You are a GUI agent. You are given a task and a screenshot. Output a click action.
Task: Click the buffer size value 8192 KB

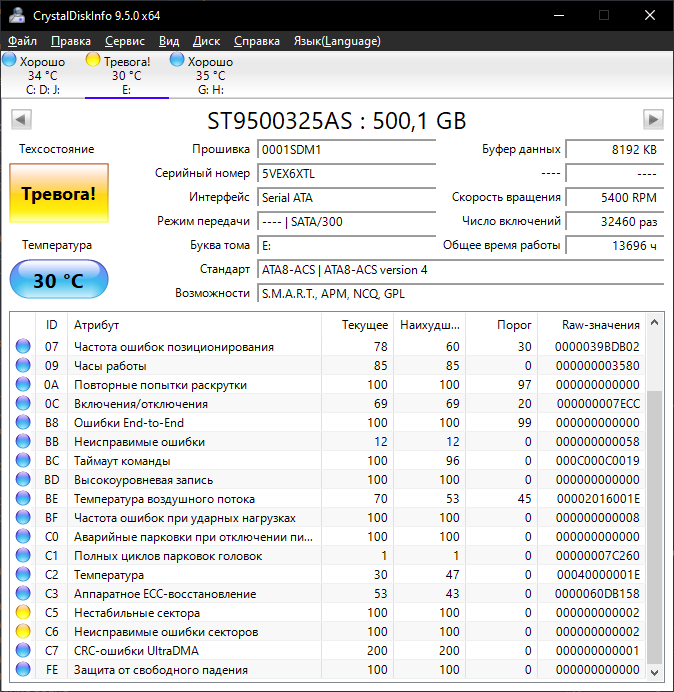(x=615, y=150)
